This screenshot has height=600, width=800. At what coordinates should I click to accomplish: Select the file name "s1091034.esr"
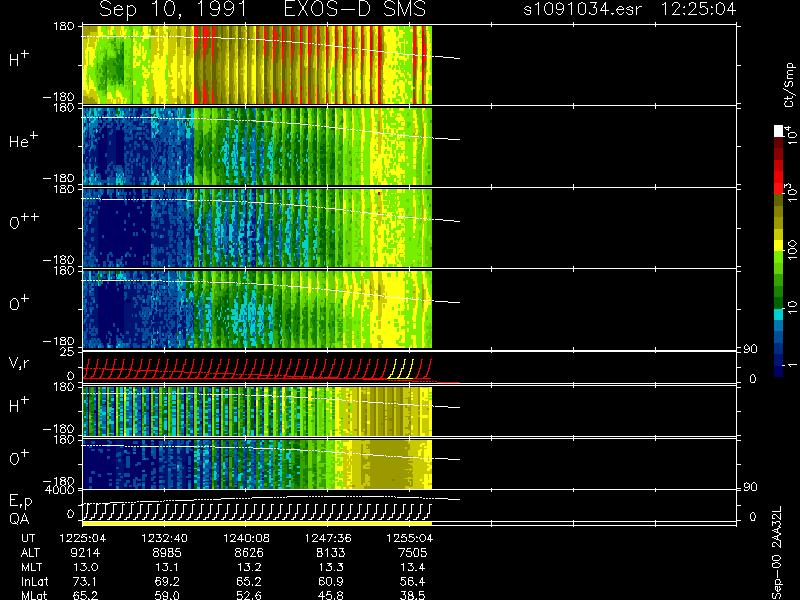(582, 9)
